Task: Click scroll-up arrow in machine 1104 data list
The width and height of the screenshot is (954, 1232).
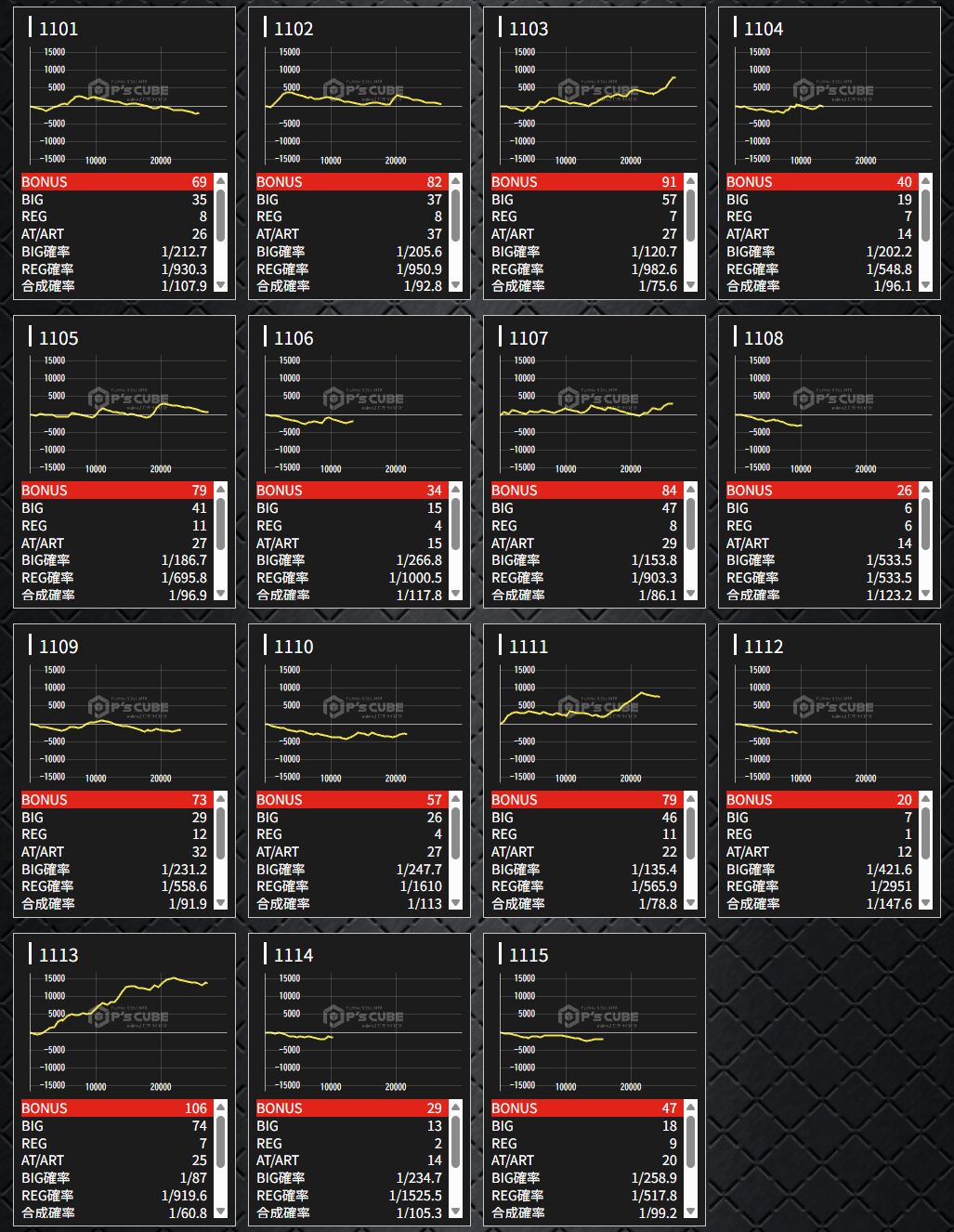Action: (x=926, y=181)
